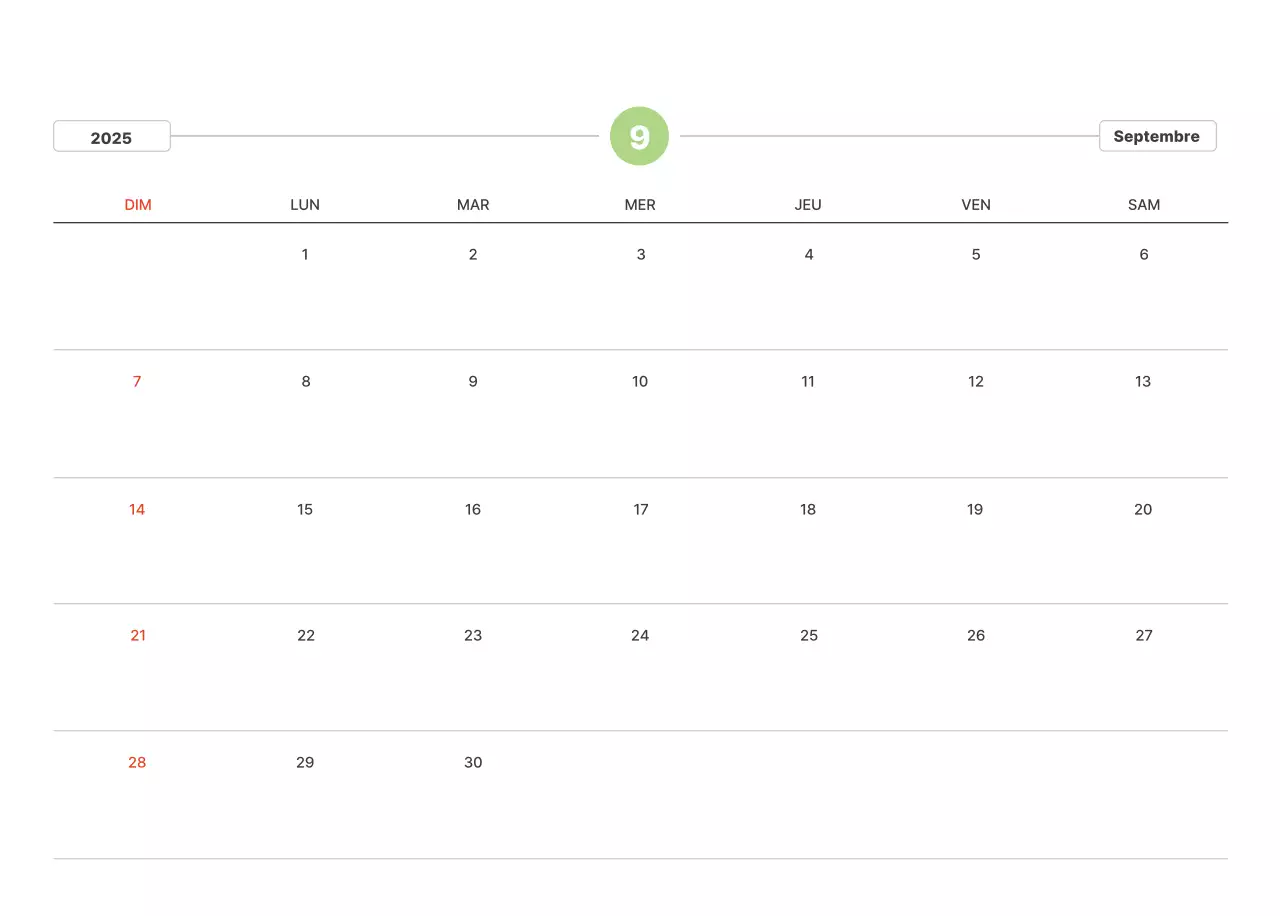Select the date 24
The width and height of the screenshot is (1280, 916).
coord(640,635)
